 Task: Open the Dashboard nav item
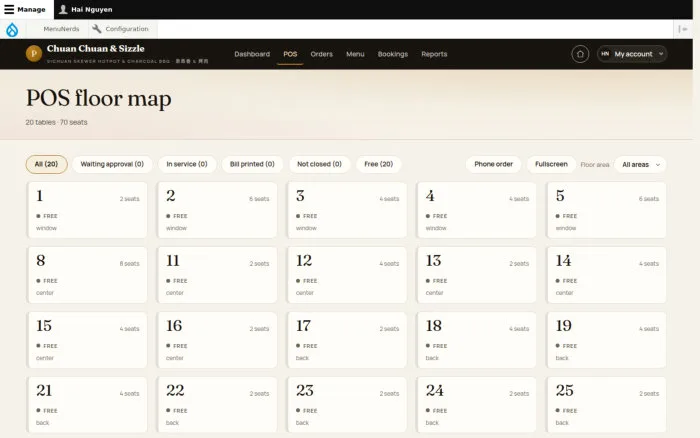(x=252, y=54)
